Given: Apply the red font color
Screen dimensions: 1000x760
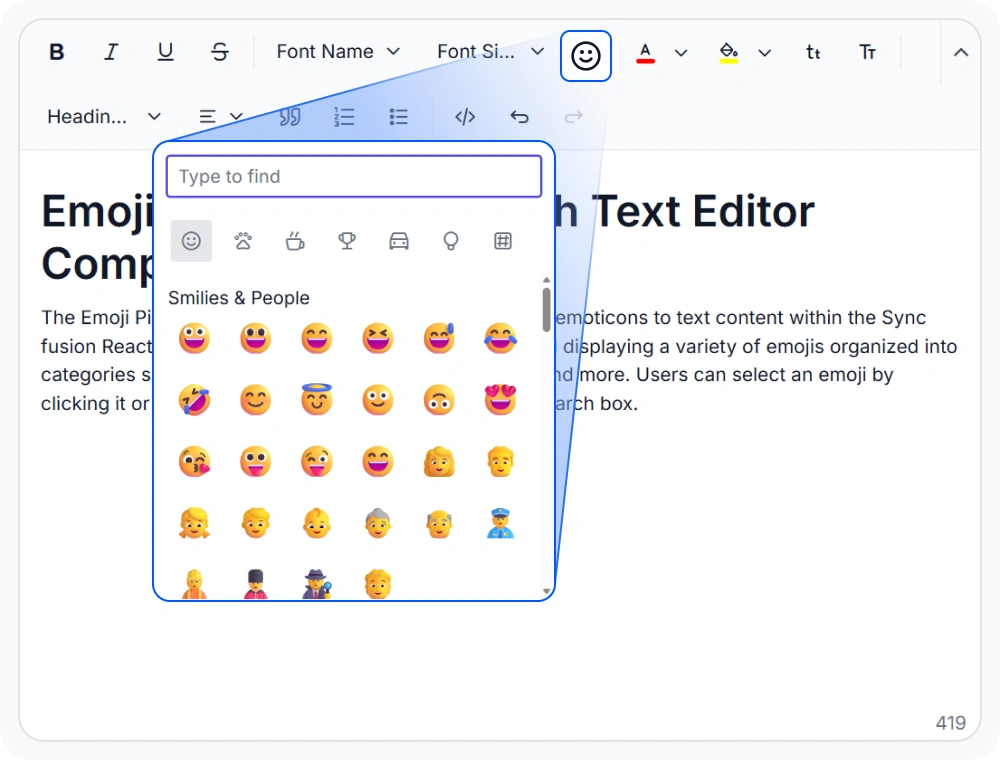Looking at the screenshot, I should click(645, 52).
